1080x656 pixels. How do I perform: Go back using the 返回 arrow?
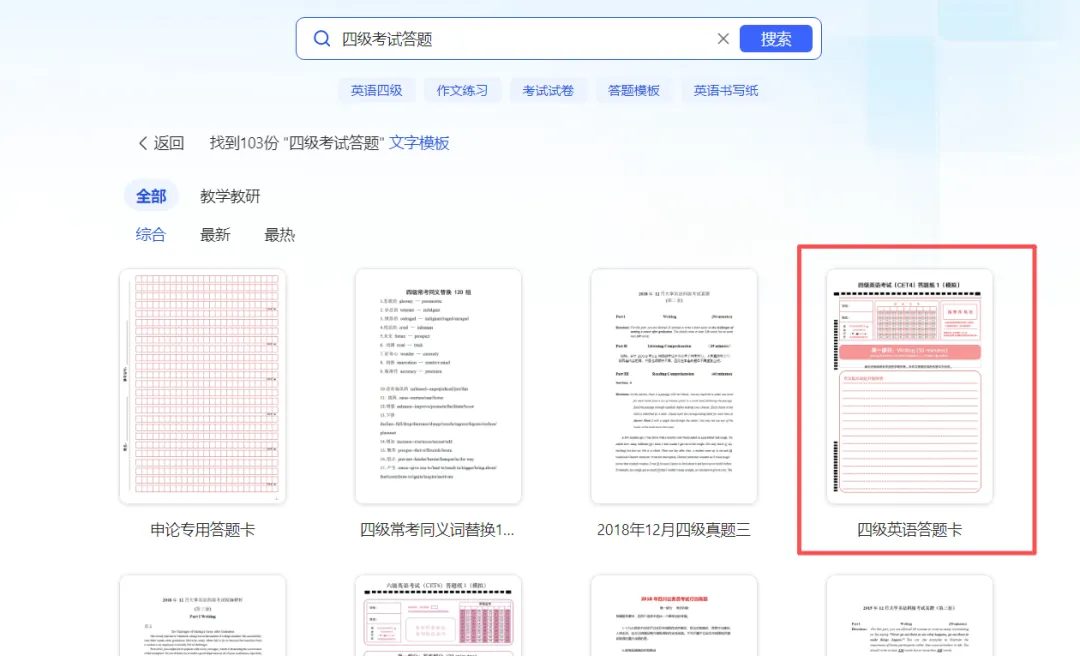(161, 143)
